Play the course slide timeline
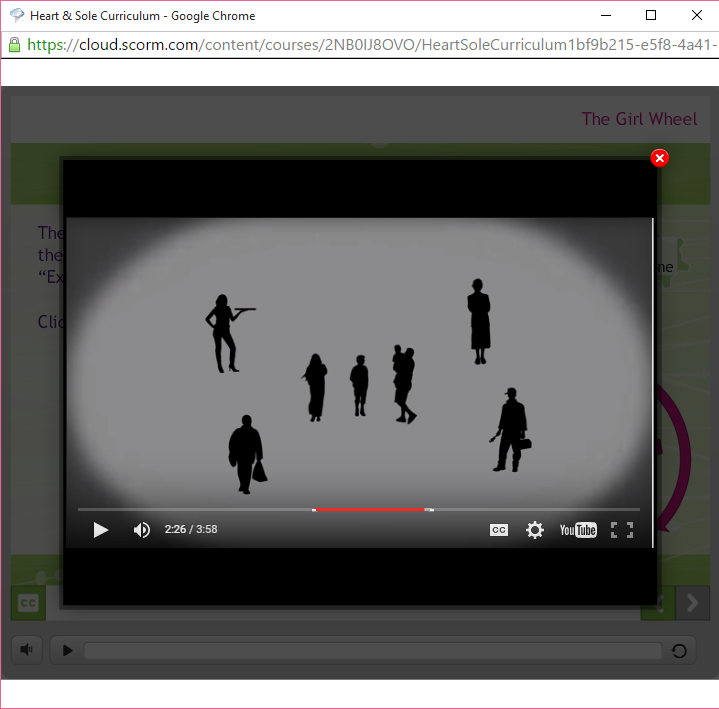Screen dimensions: 719x709 tap(67, 650)
